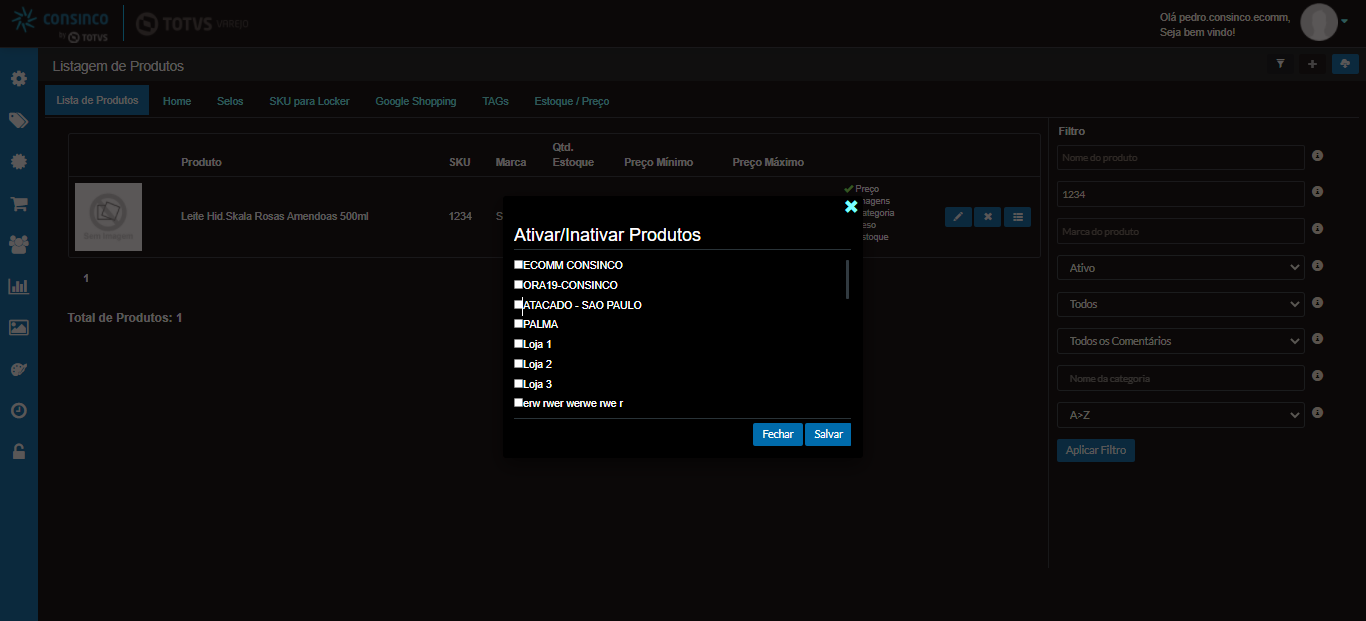Open the settings gear in the sidebar

tap(18, 78)
